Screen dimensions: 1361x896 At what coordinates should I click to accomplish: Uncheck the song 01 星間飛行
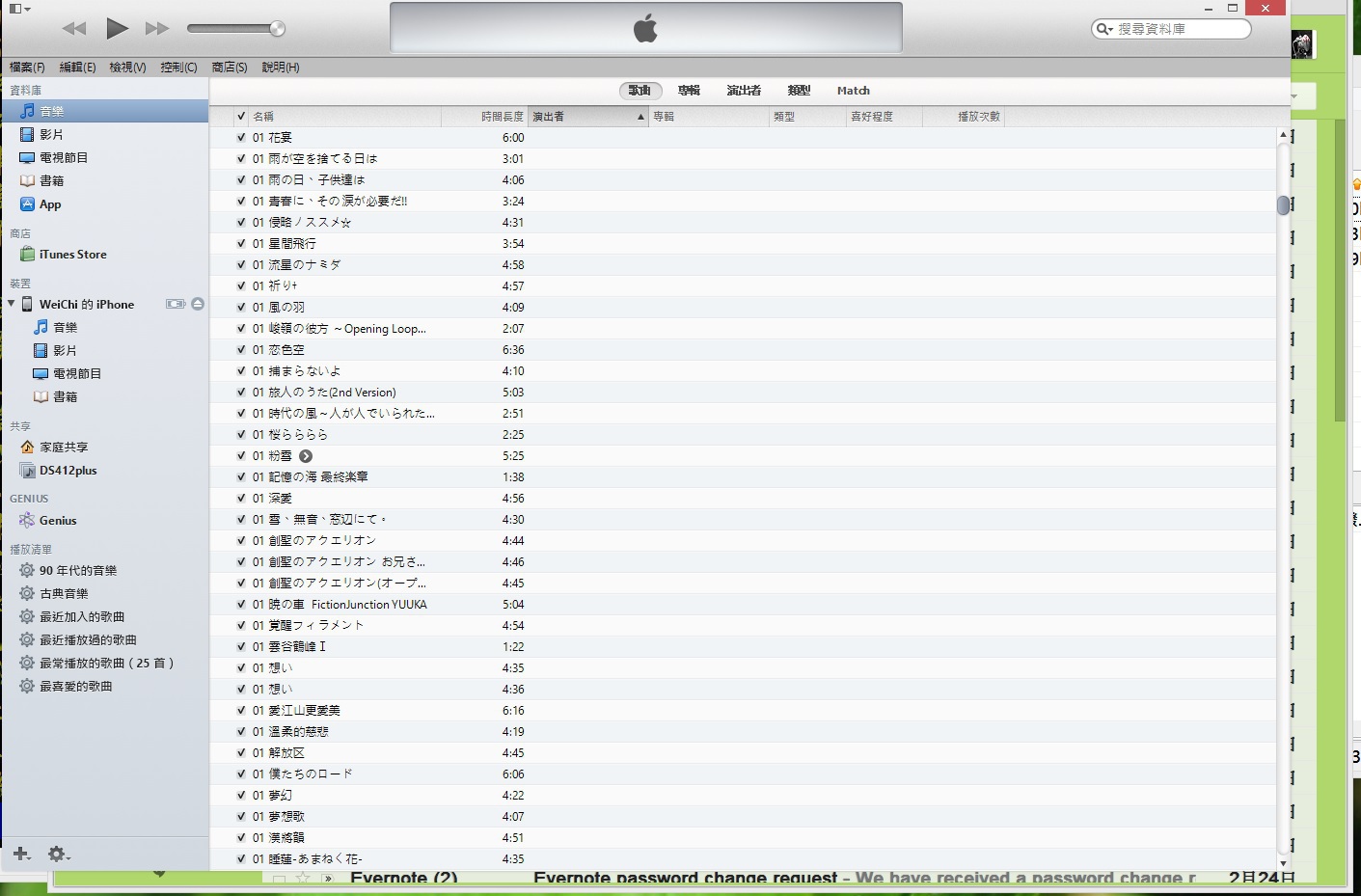241,244
